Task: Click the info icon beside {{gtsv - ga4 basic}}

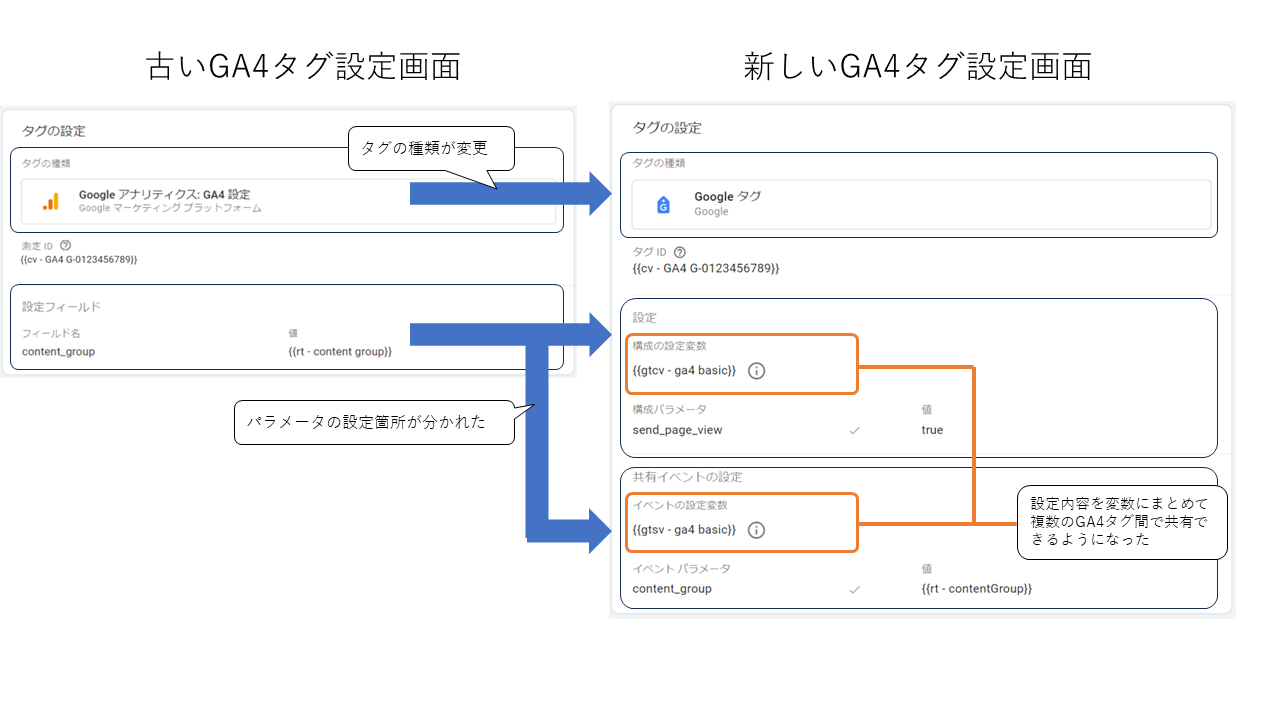Action: tap(757, 529)
